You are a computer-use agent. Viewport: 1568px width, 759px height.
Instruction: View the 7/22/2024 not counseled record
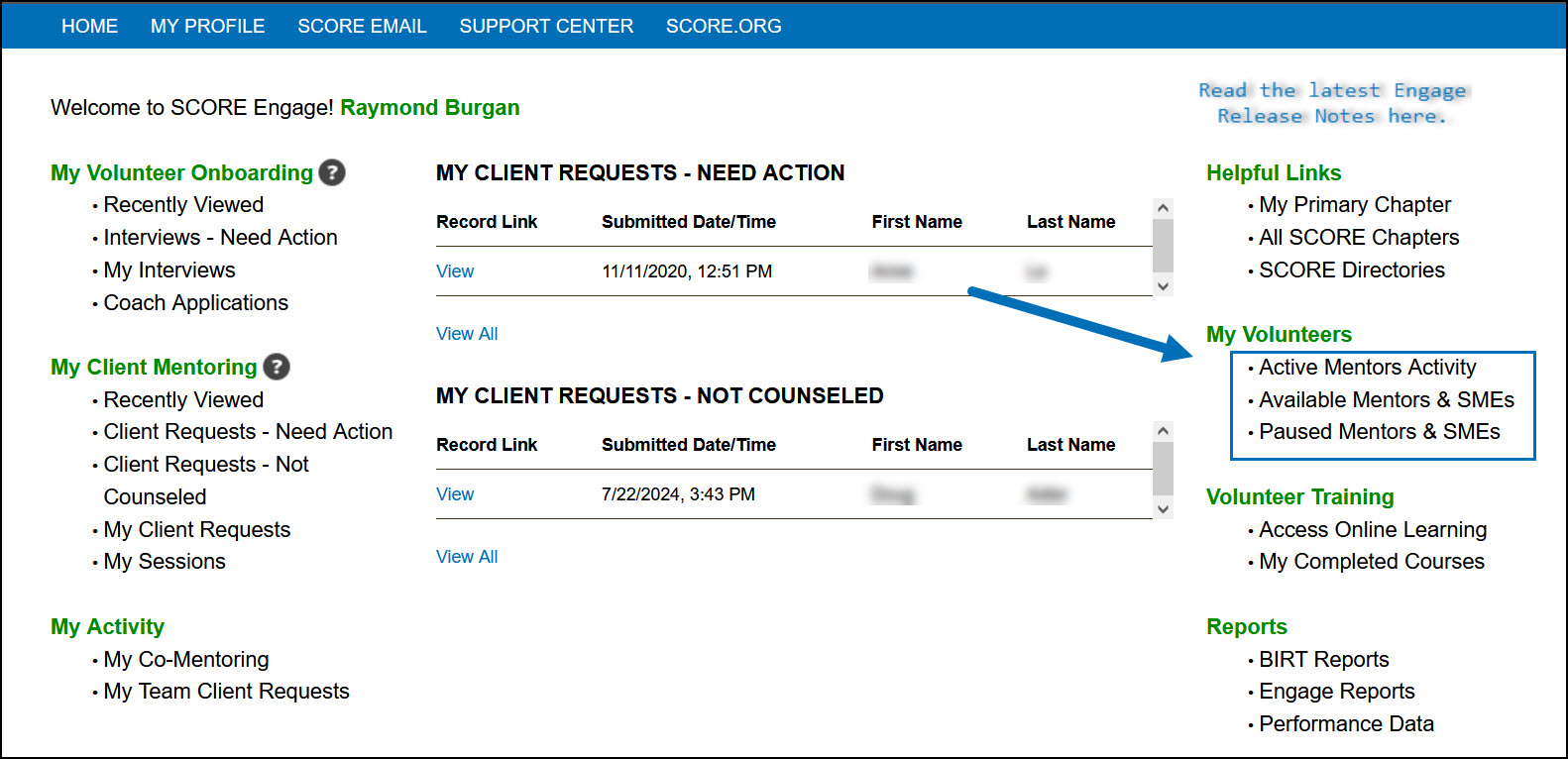coord(455,494)
